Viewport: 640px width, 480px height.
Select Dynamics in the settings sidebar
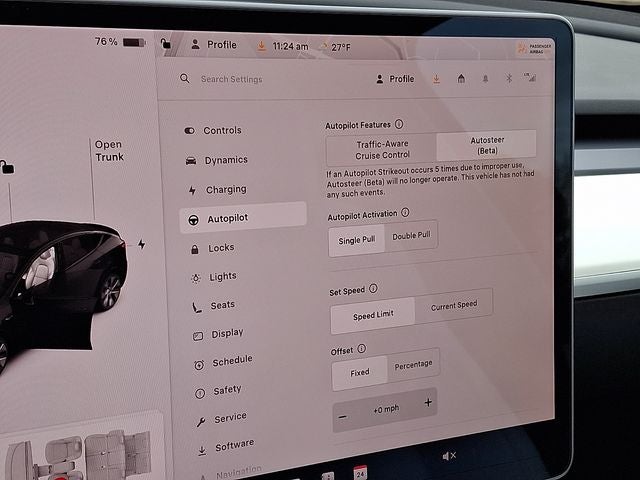225,160
